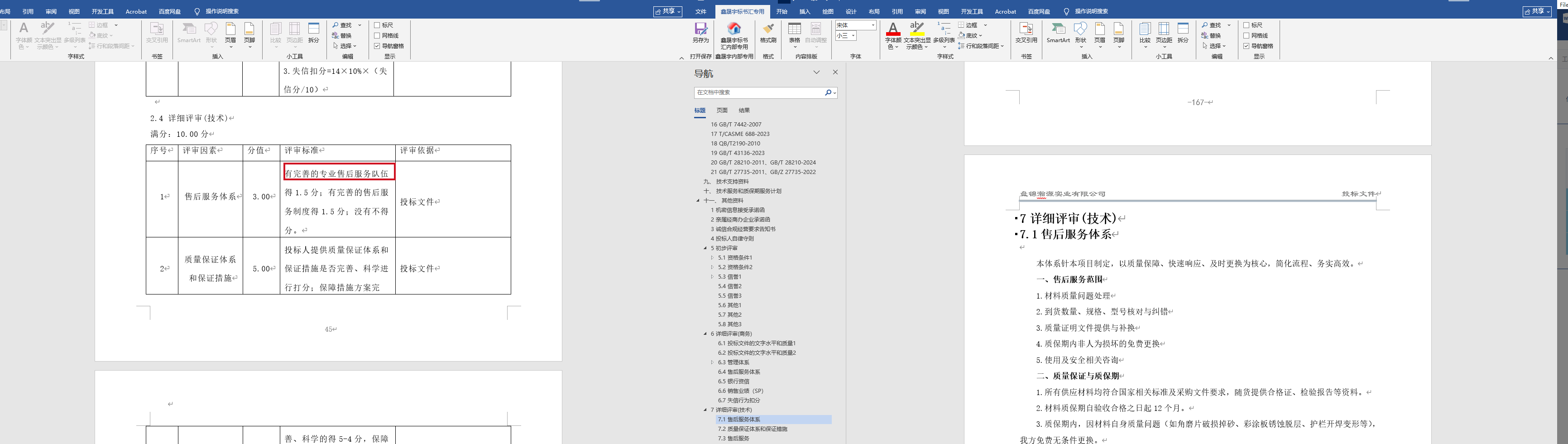This screenshot has width=1568, height=444.
Task: Insert SmartArt from right window ribbon
Action: (x=1058, y=33)
